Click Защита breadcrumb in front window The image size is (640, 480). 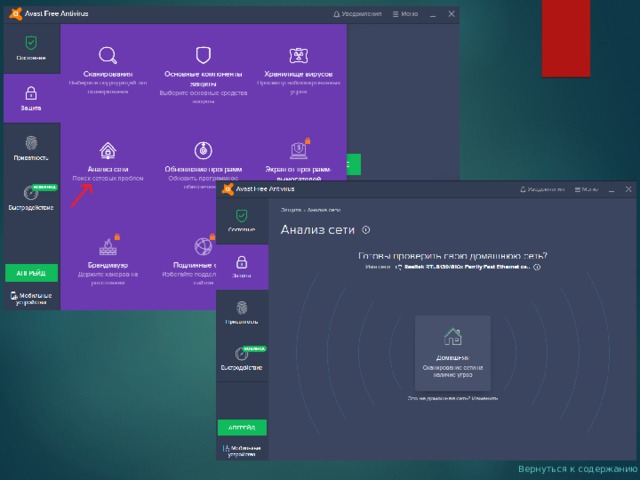click(x=291, y=210)
